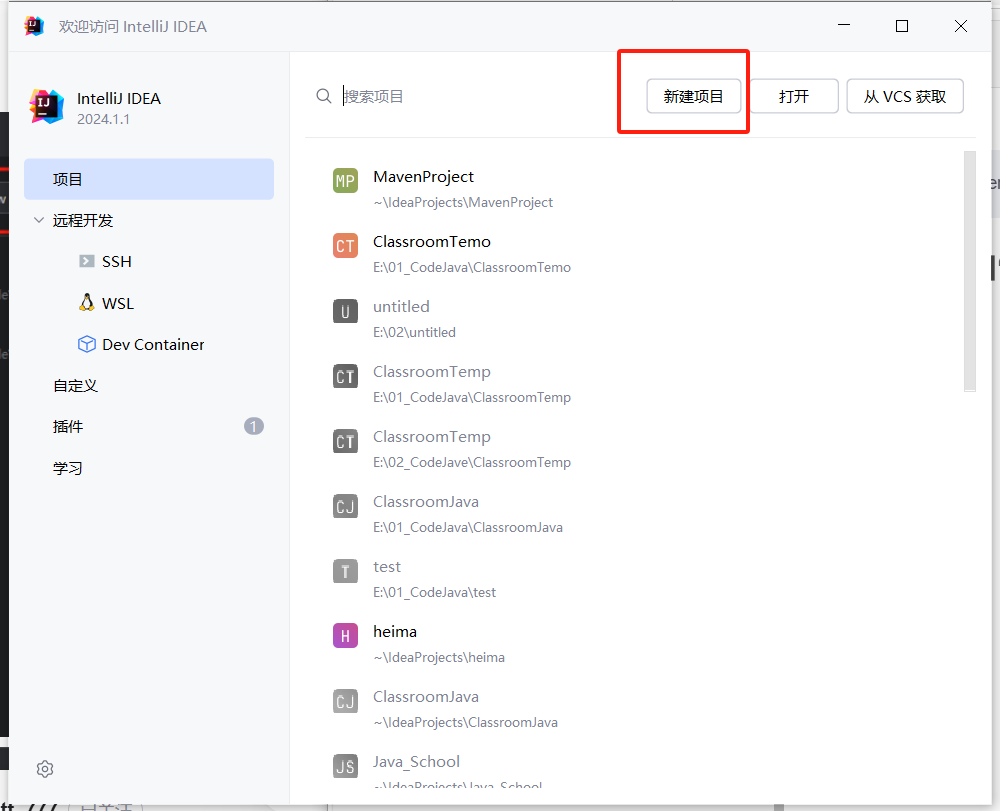Switch to the 插件 tab
Screen dimensions: 1000x811
point(68,427)
